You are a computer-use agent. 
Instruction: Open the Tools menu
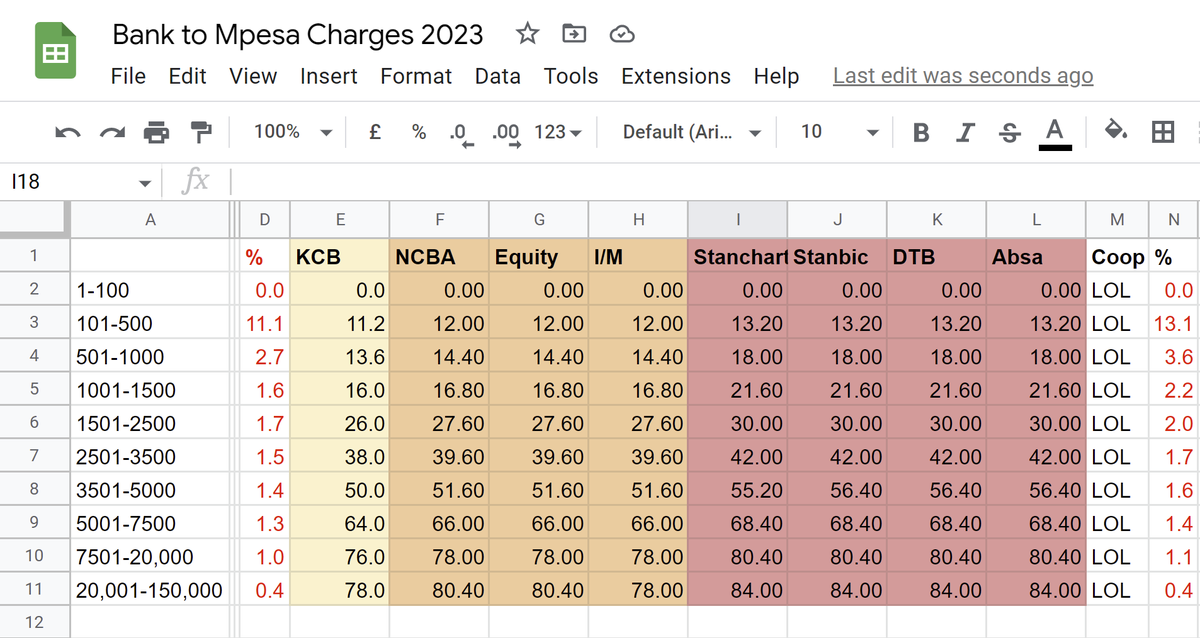click(x=571, y=76)
